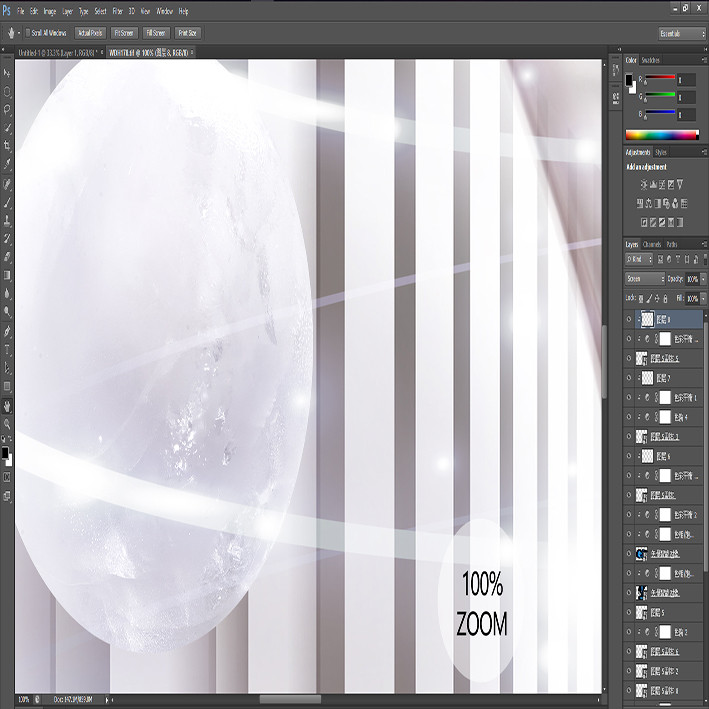Toggle visibility of the bottom layer
The height and width of the screenshot is (709, 709).
(629, 690)
